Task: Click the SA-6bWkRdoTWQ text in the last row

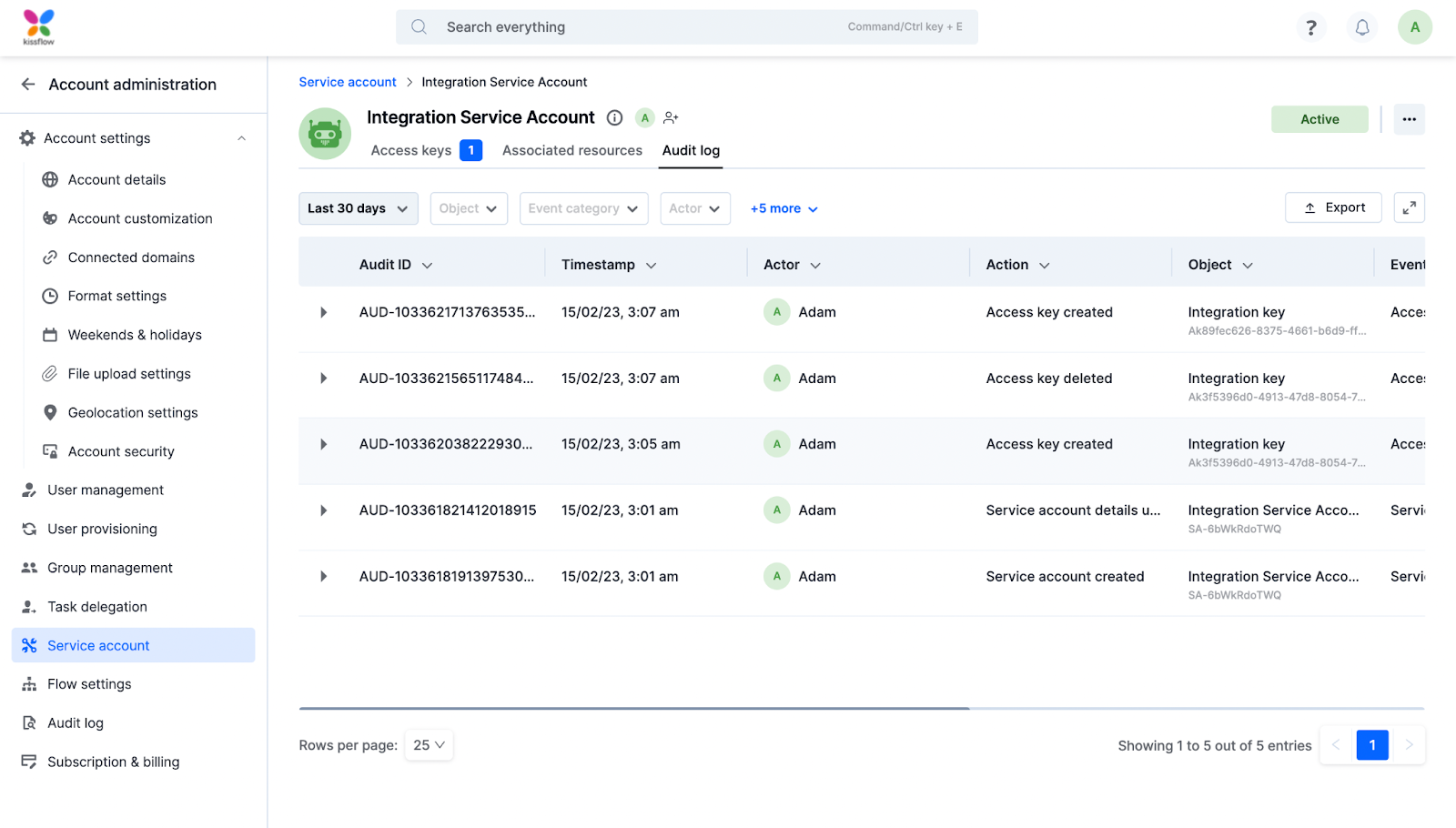Action: (x=1234, y=595)
